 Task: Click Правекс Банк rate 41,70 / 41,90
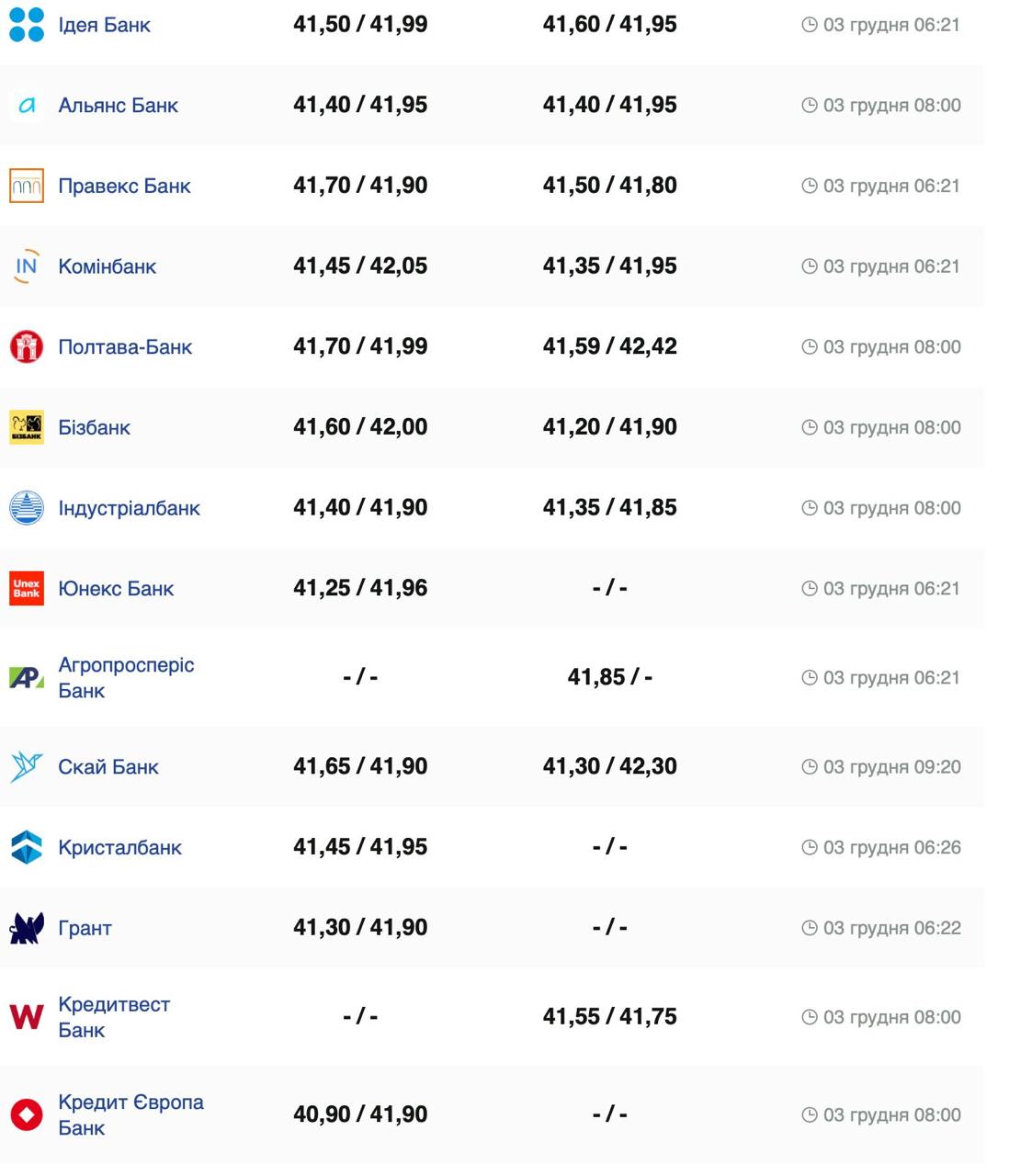click(360, 186)
